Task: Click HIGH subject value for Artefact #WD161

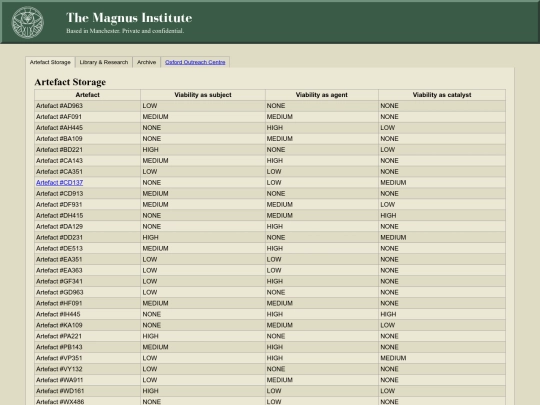Action: (x=150, y=391)
